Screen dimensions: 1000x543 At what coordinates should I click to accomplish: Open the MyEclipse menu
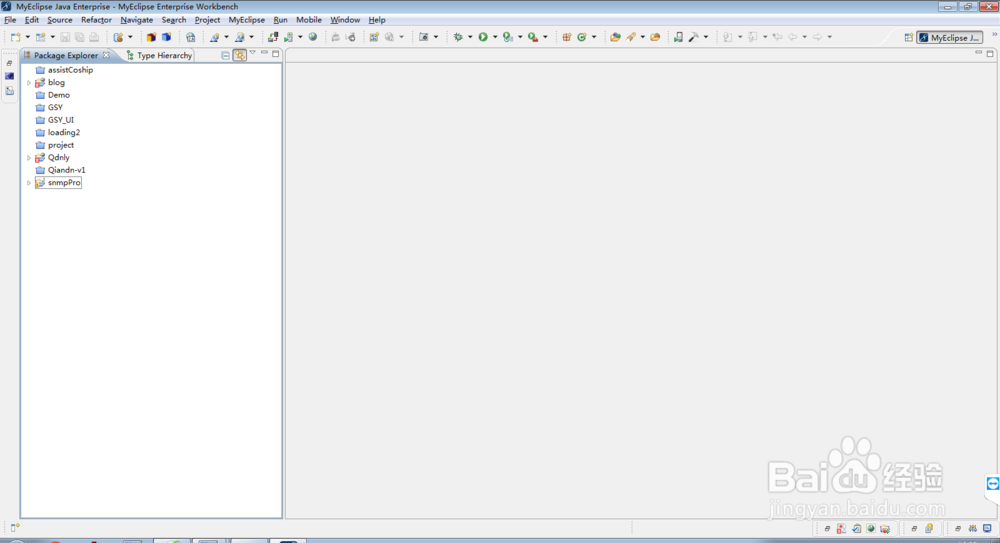[x=246, y=20]
